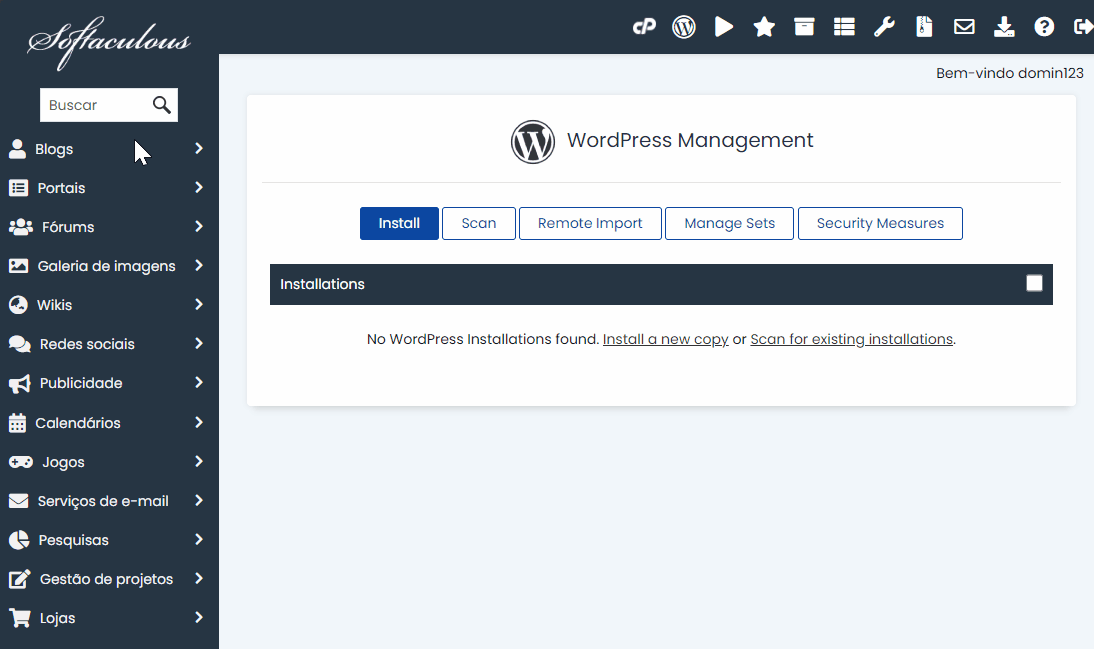Click the Galeria de imagens picture icon
This screenshot has height=649, width=1094.
click(x=18, y=266)
